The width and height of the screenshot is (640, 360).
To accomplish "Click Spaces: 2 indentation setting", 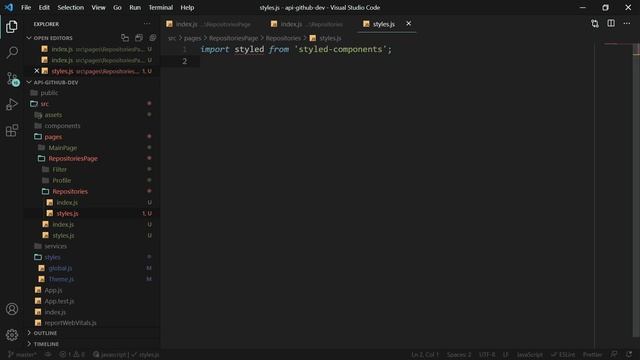I will point(459,354).
